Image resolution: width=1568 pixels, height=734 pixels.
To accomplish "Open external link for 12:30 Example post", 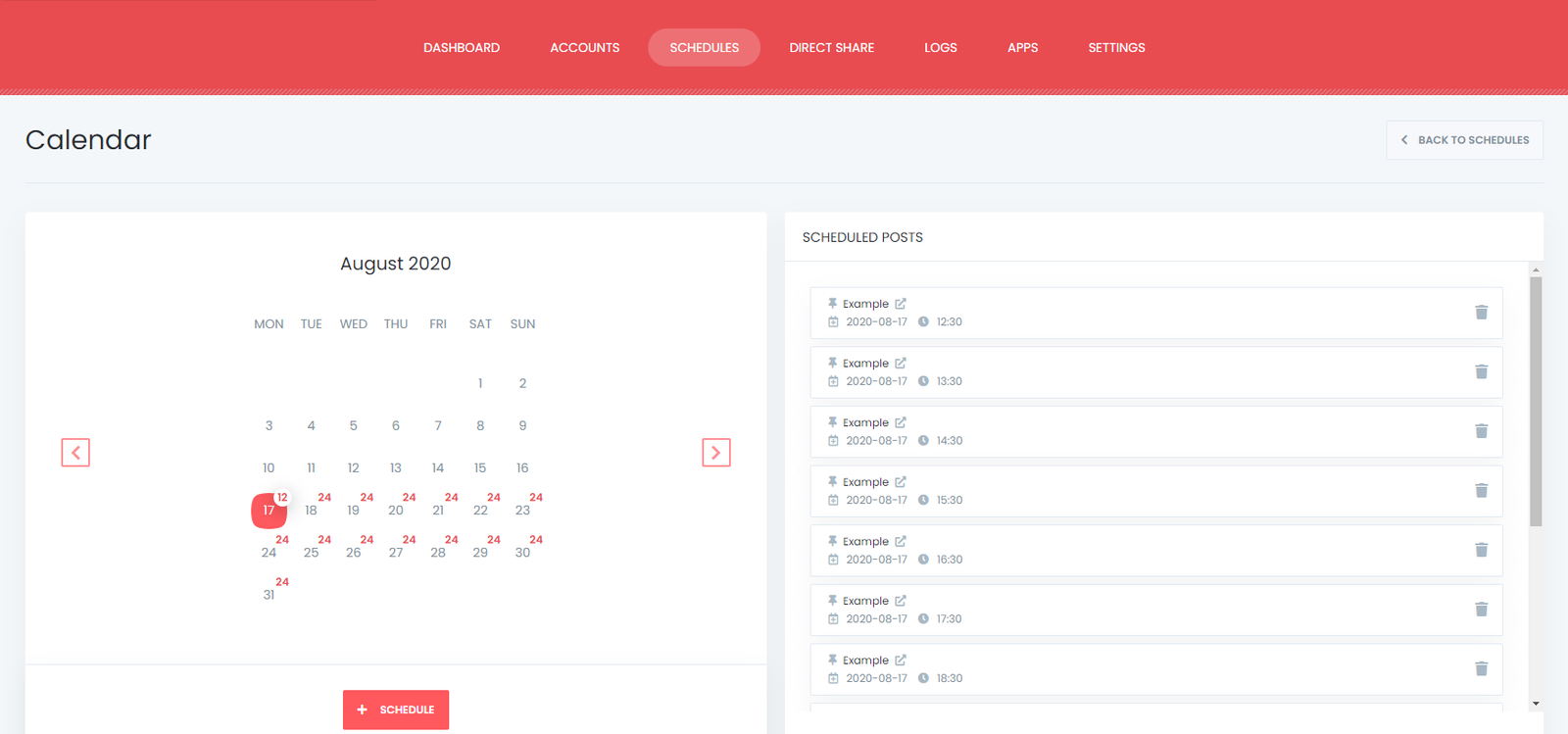I will tap(901, 304).
